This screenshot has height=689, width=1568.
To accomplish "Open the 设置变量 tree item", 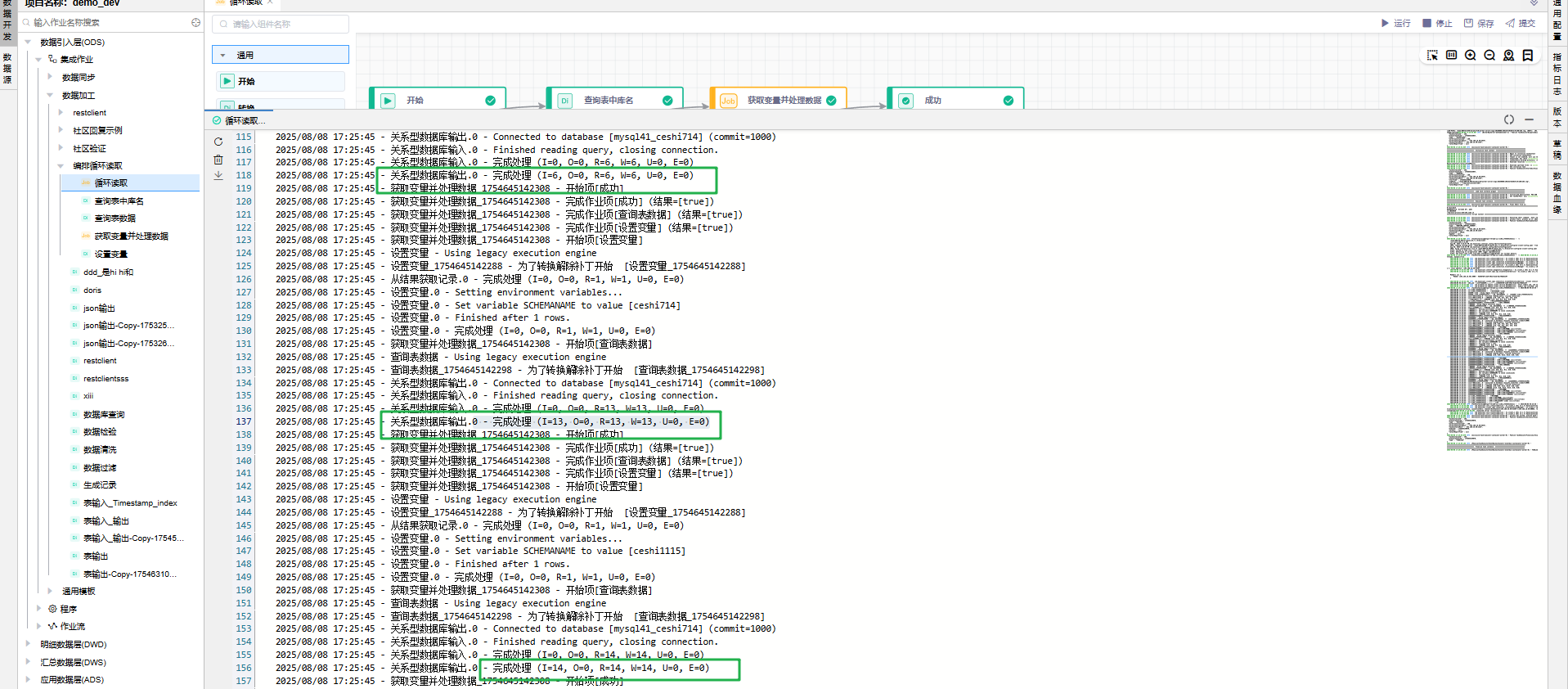I will (x=110, y=254).
